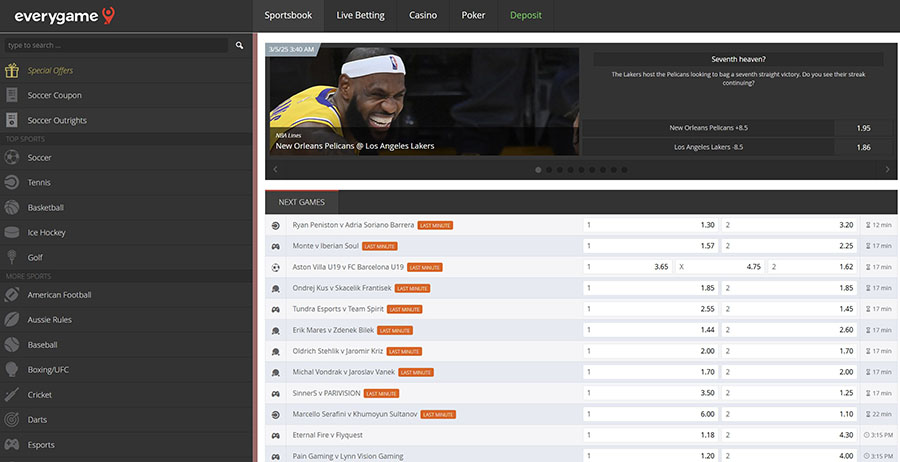Click gamepad icon beside Tundra Esports match
The height and width of the screenshot is (462, 900).
pyautogui.click(x=276, y=309)
